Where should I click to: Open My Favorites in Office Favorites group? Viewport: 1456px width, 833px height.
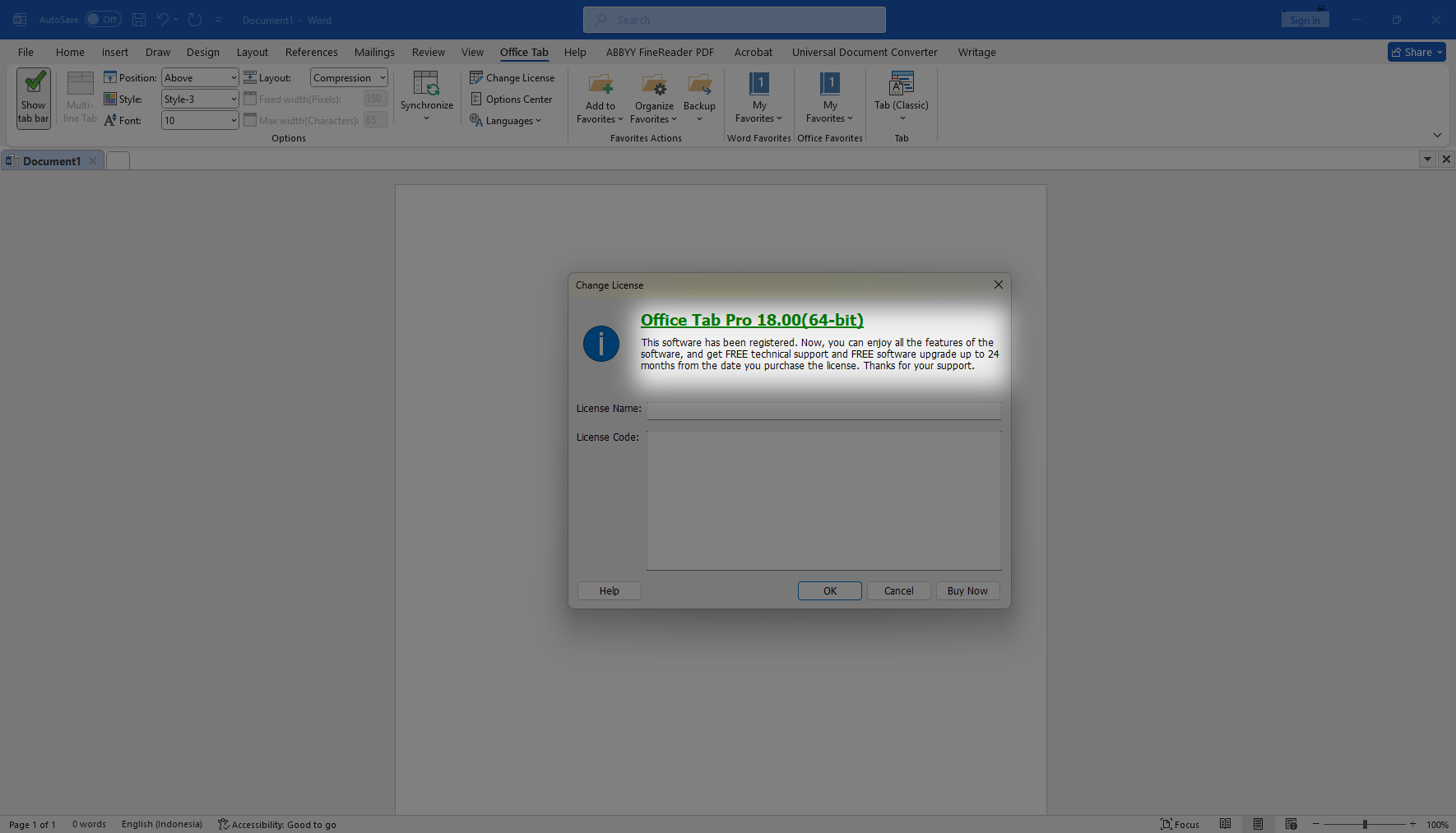(x=830, y=98)
